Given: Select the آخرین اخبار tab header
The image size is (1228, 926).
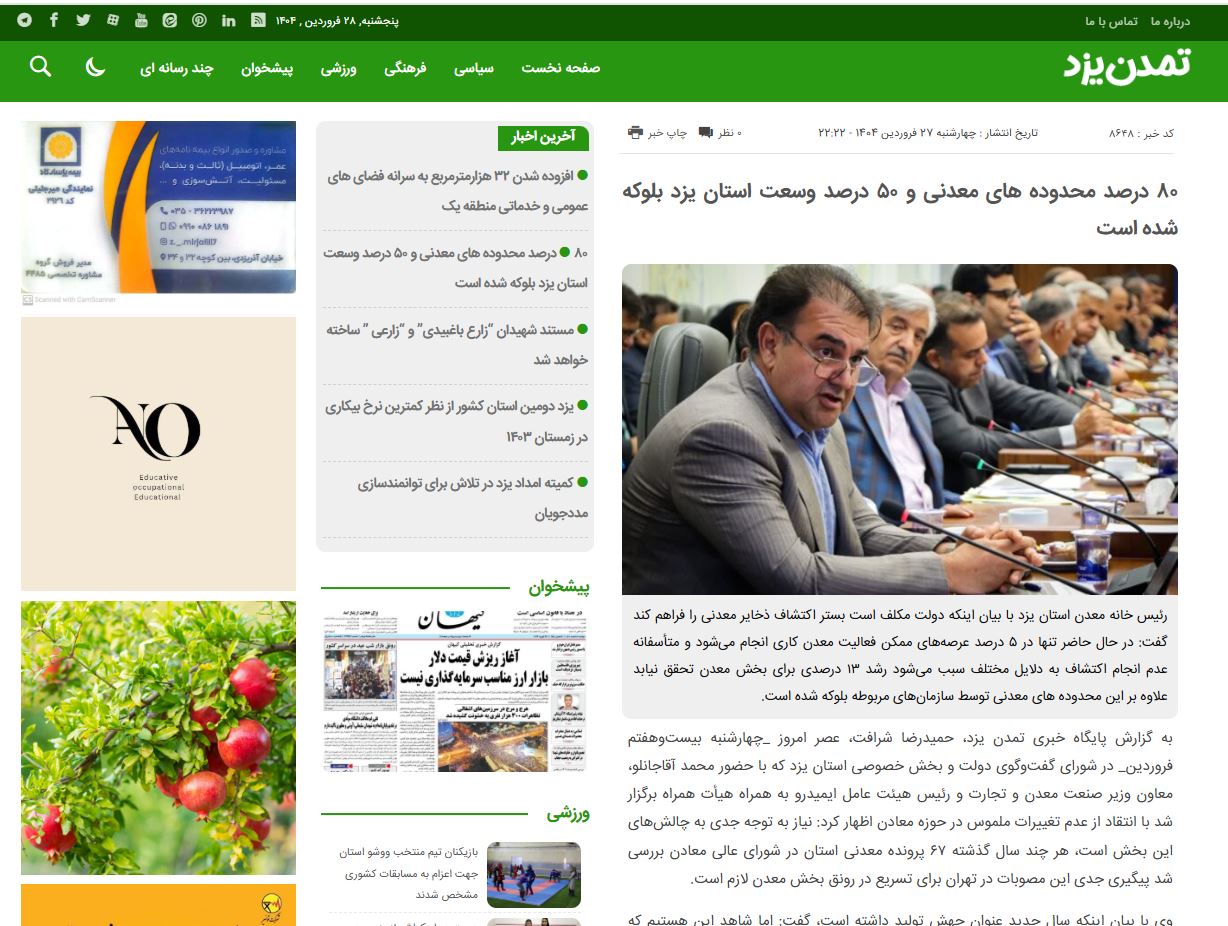Looking at the screenshot, I should point(542,137).
